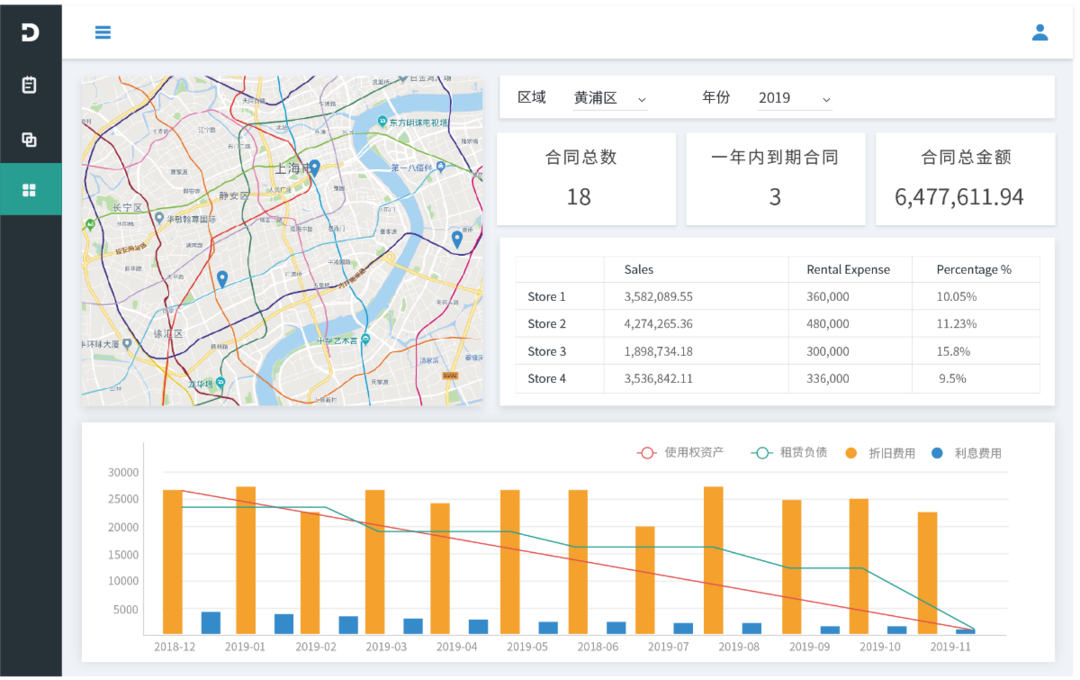Open the 年份 dropdown showing 2019

pyautogui.click(x=795, y=99)
